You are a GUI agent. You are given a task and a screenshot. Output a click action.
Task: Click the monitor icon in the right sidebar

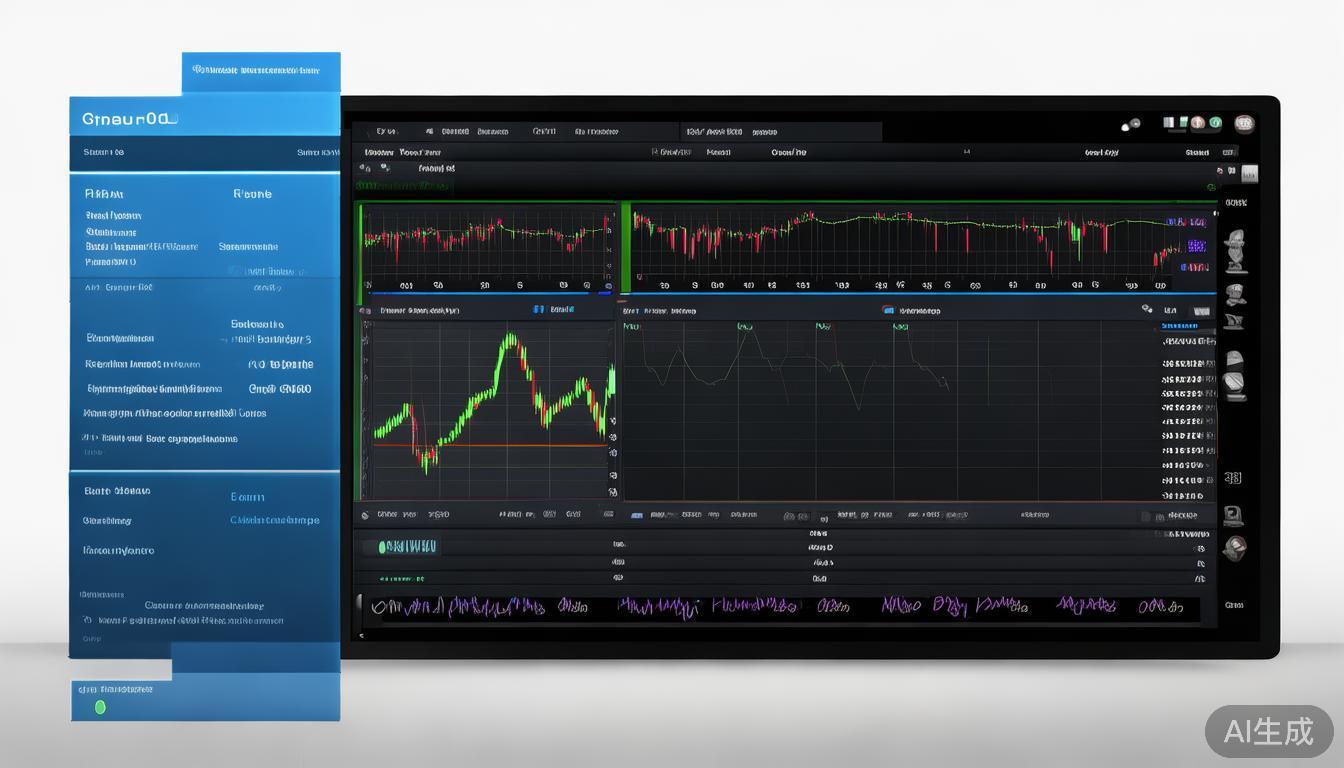point(1233,516)
